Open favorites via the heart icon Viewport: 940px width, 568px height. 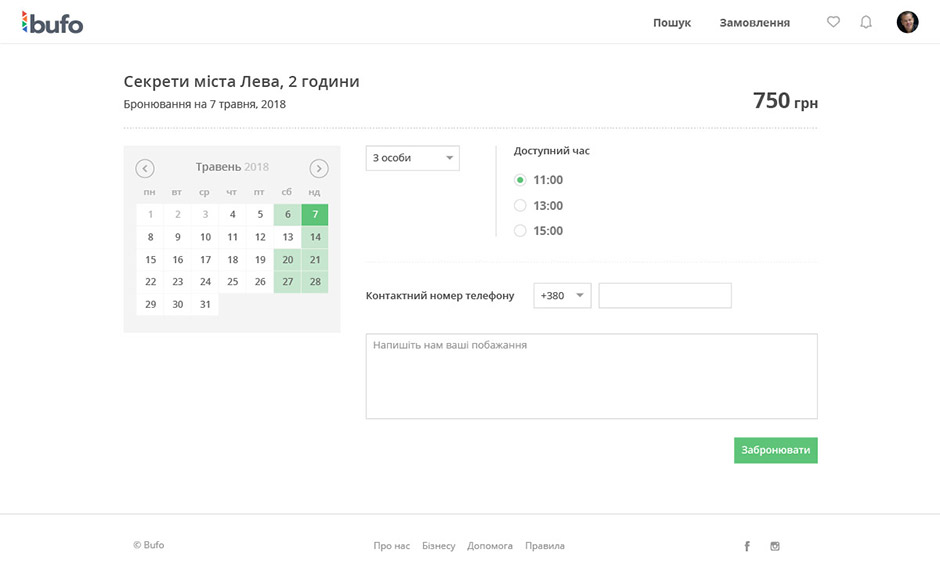tap(833, 22)
